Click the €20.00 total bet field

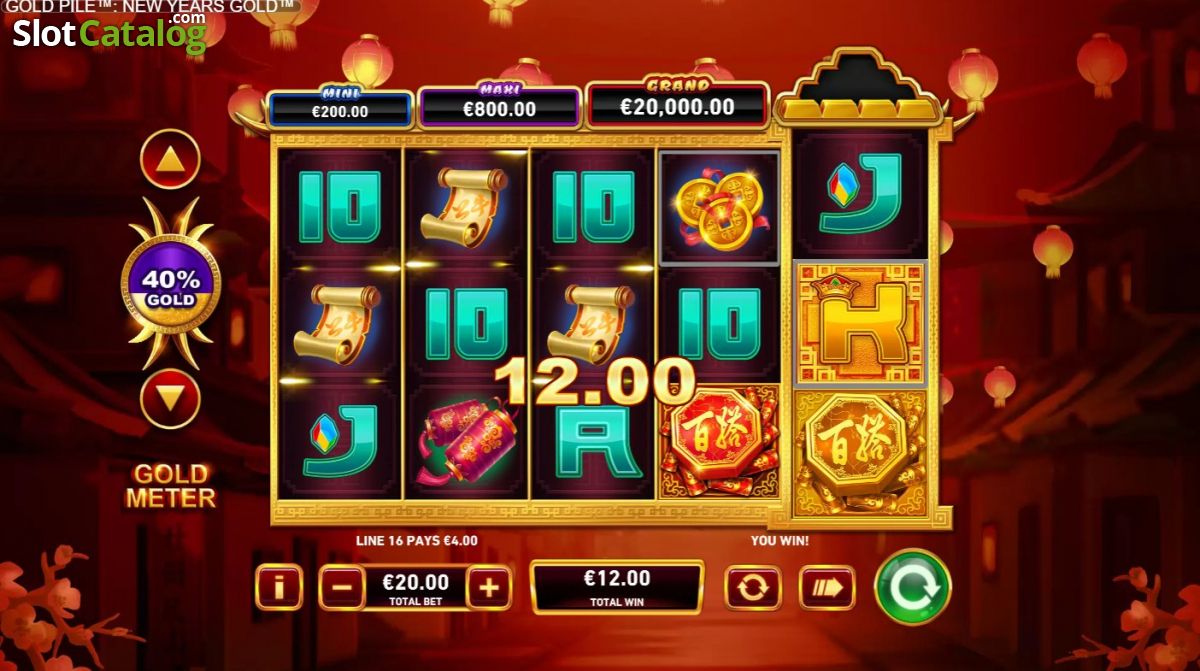point(415,588)
